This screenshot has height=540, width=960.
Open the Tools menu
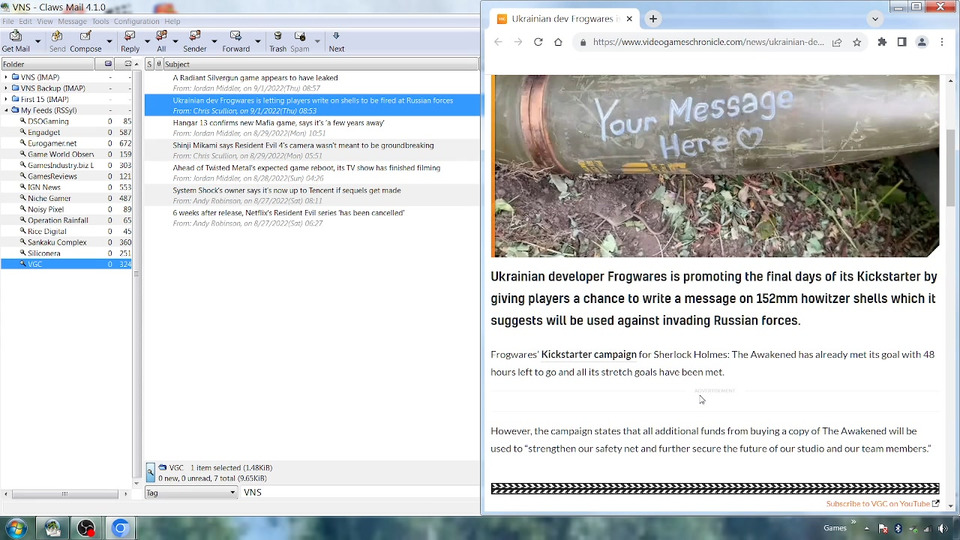tap(100, 21)
